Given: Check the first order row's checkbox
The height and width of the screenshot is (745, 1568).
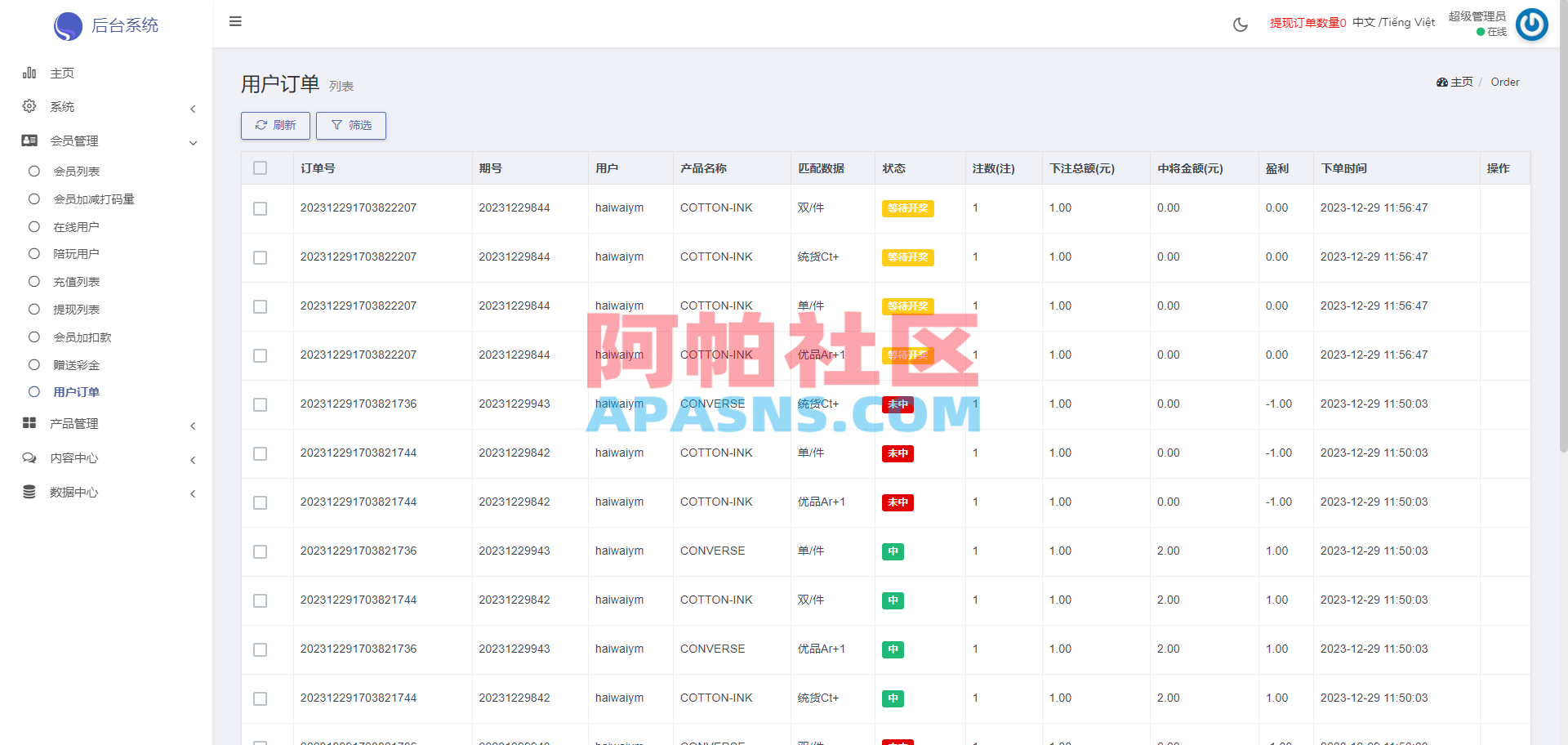Looking at the screenshot, I should pyautogui.click(x=260, y=208).
